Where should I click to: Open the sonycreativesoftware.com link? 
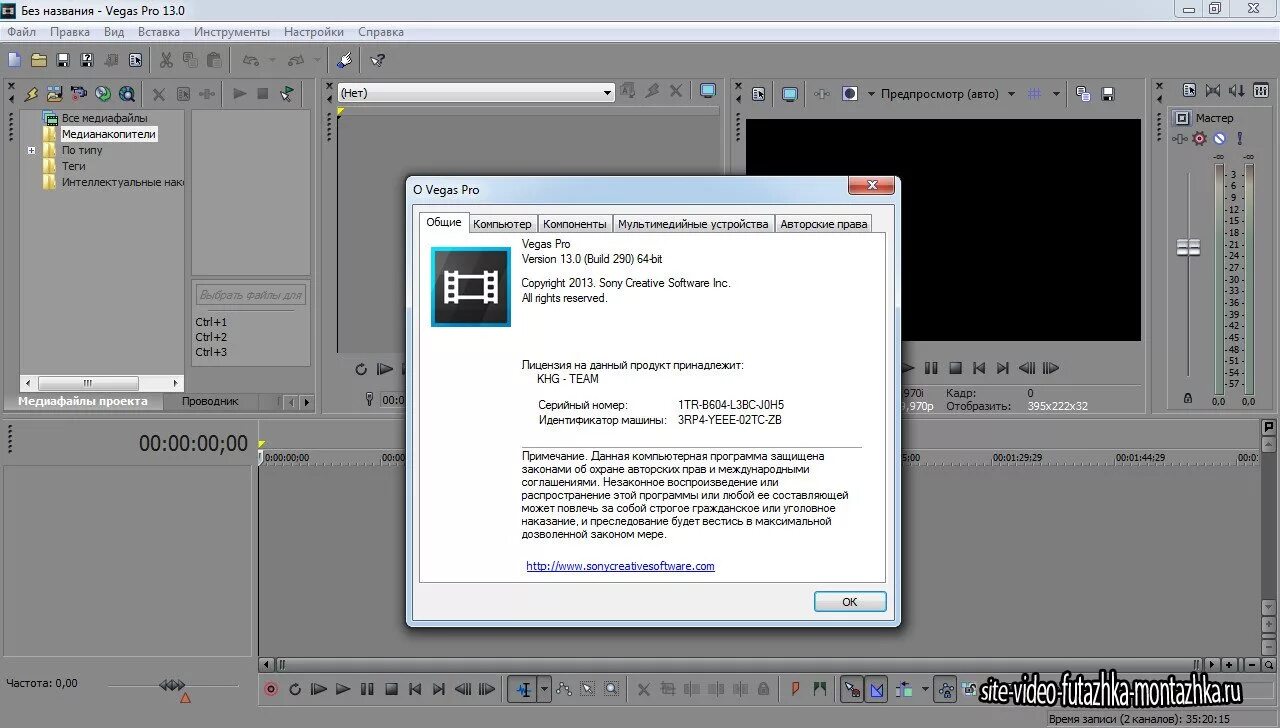[x=620, y=566]
